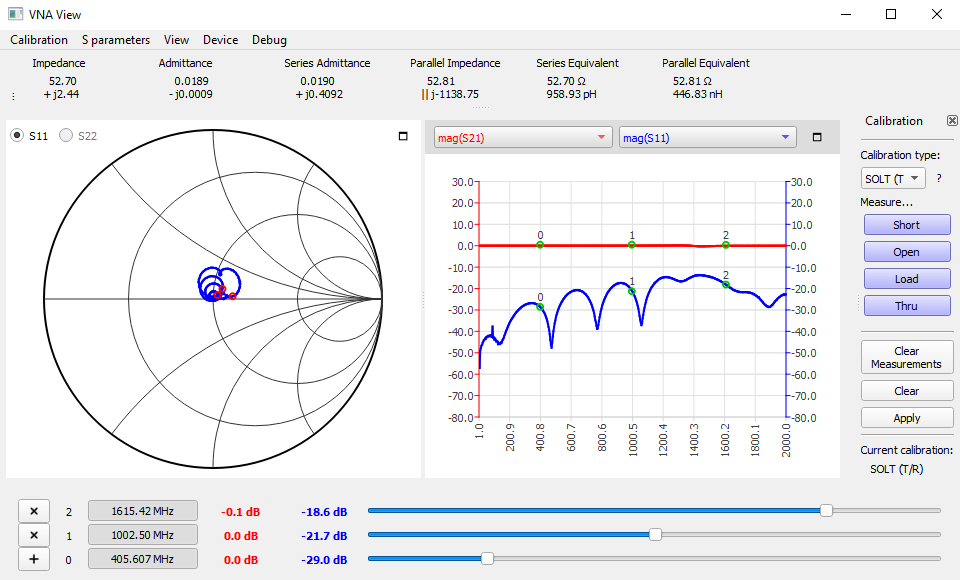
Task: Click the Series Admittance 0.0190 value
Action: pos(317,81)
